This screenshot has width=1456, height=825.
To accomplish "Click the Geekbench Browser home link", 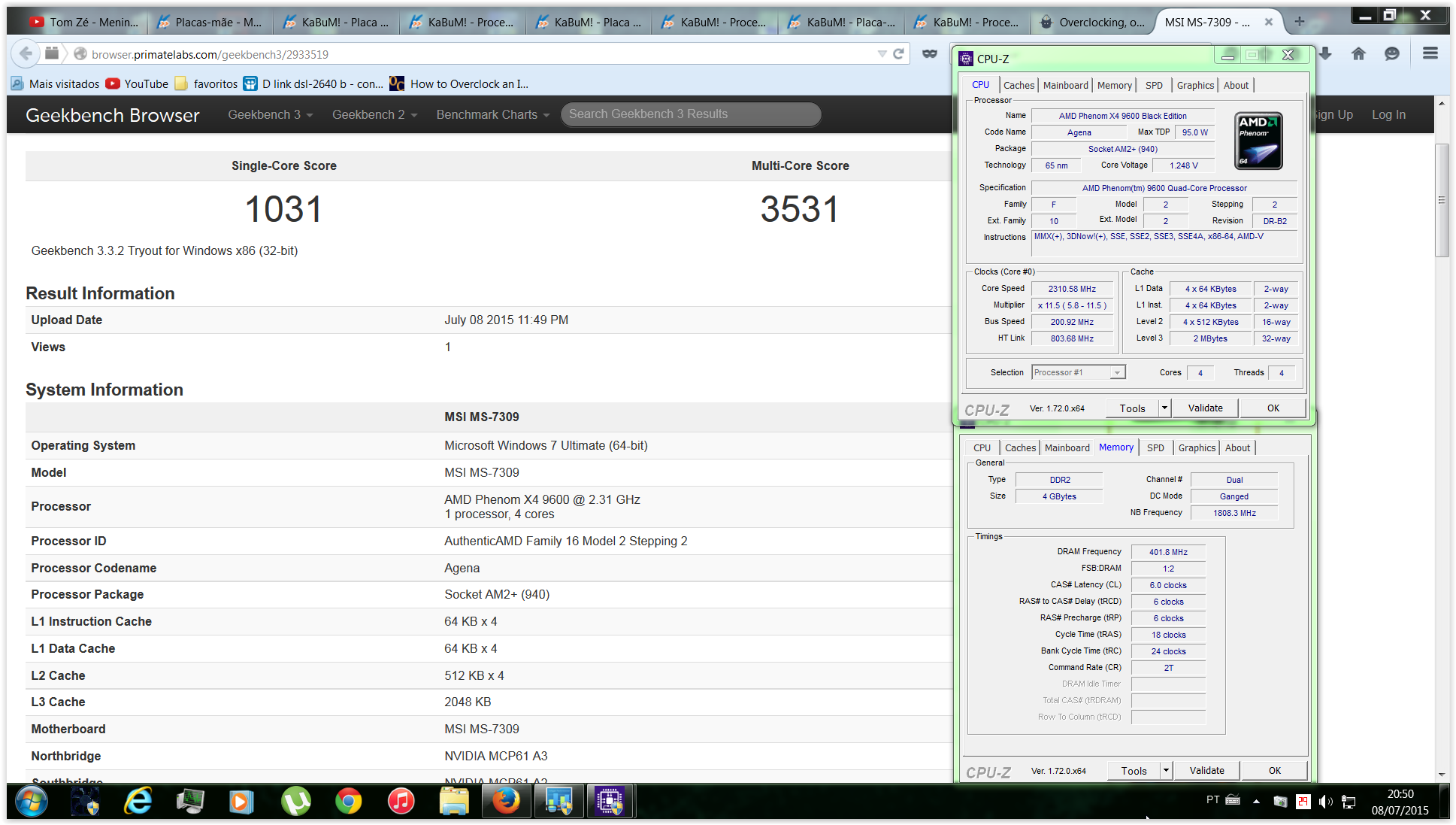I will 113,115.
